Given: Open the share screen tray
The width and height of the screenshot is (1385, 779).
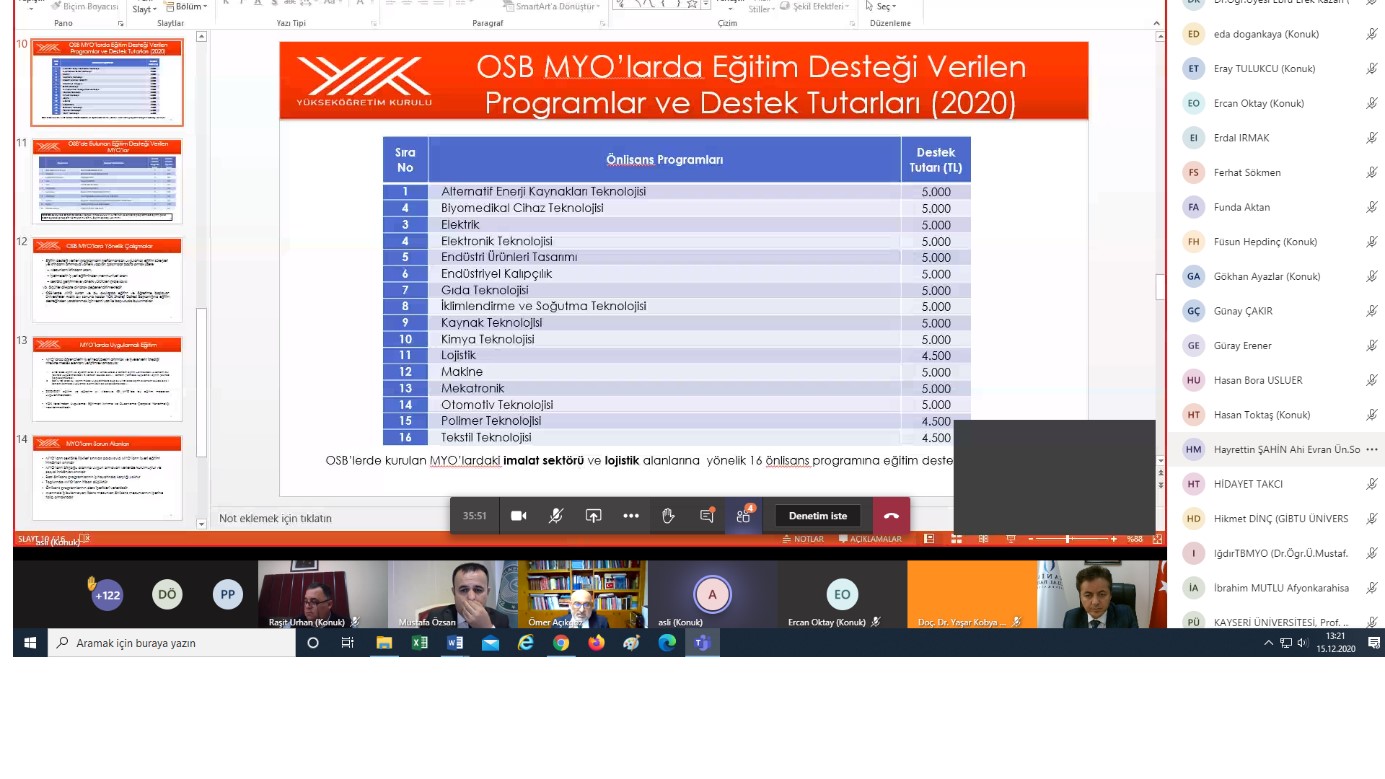Looking at the screenshot, I should click(x=593, y=516).
